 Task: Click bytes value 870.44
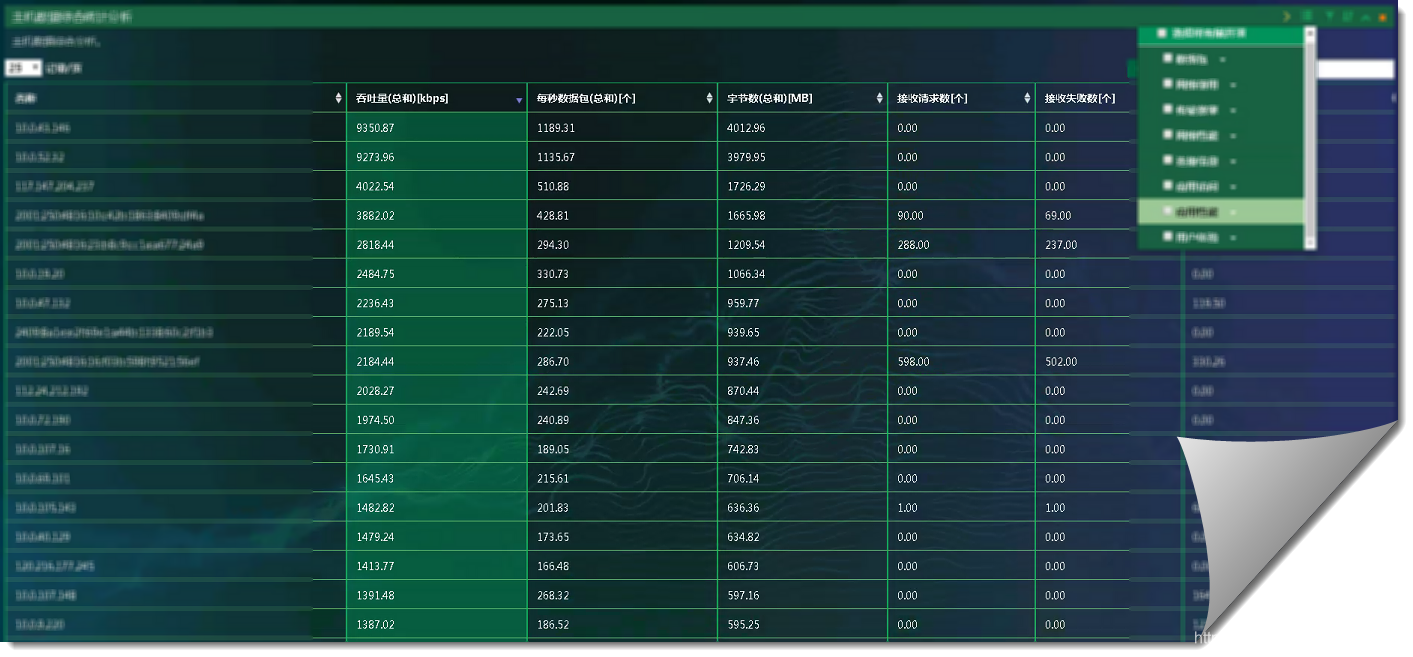pos(743,390)
